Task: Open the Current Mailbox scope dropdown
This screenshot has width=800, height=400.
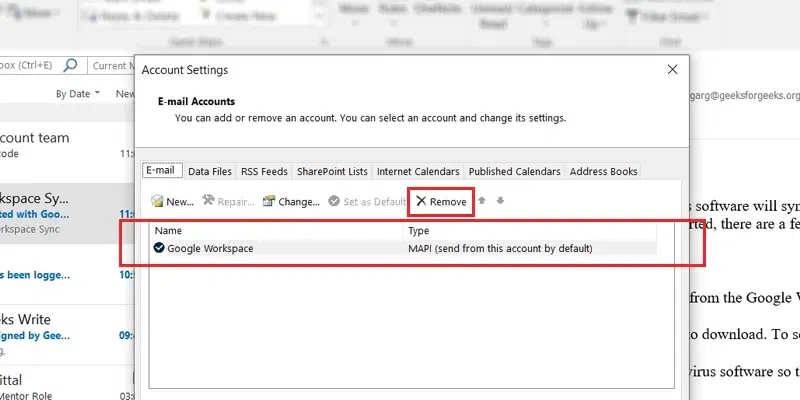Action: click(x=111, y=65)
